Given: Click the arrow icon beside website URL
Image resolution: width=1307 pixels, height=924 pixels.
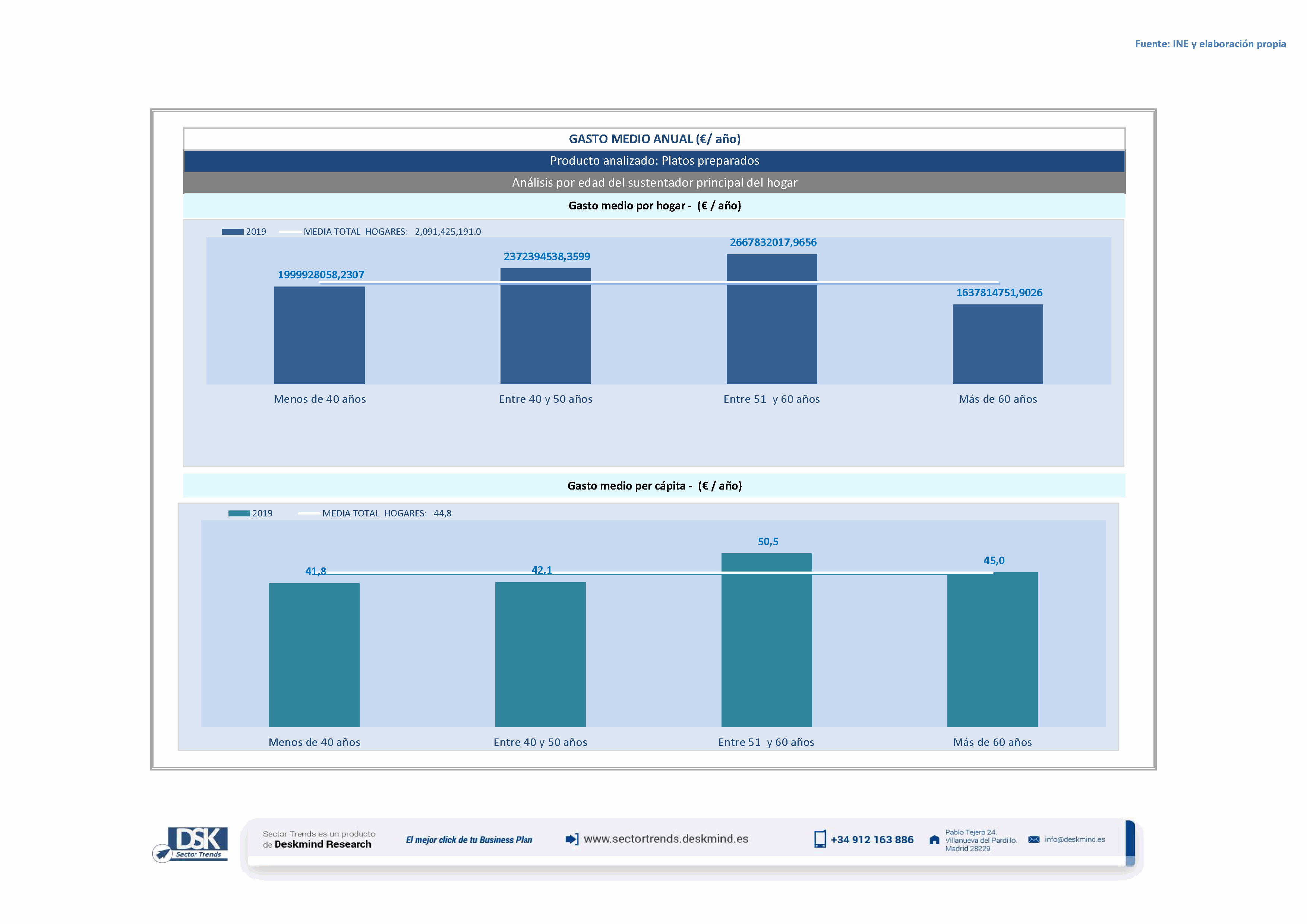Looking at the screenshot, I should click(x=572, y=839).
